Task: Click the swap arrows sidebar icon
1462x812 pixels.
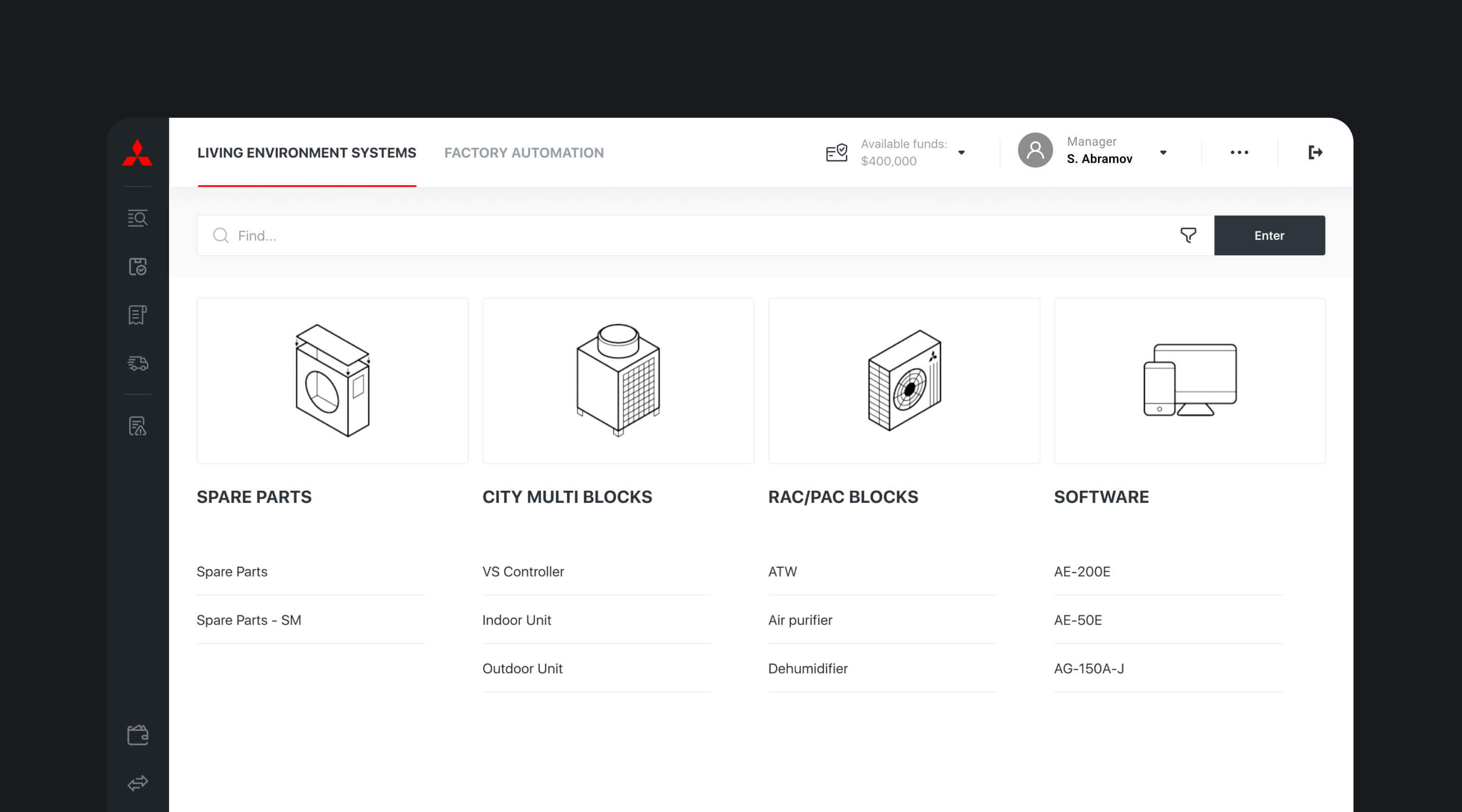Action: 138,783
